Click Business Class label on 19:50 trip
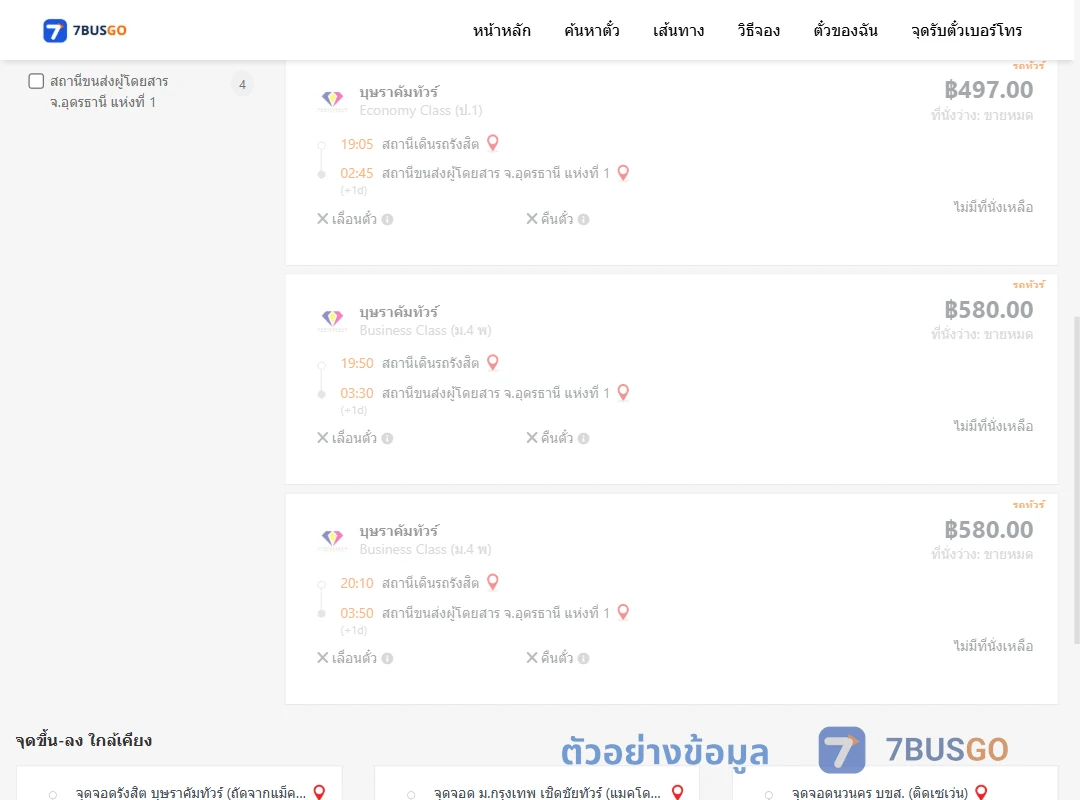Screen dimensions: 1080x800 point(425,330)
